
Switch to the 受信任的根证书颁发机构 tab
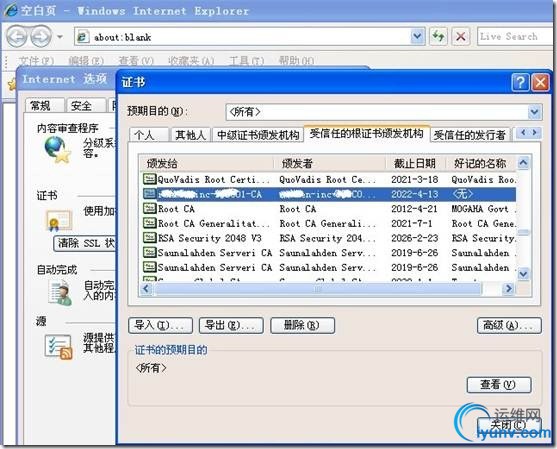pyautogui.click(x=367, y=134)
